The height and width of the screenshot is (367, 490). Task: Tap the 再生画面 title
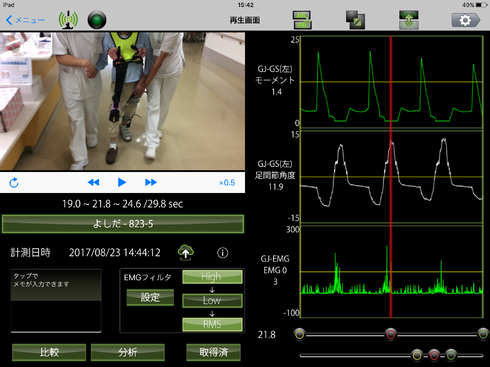coord(245,20)
